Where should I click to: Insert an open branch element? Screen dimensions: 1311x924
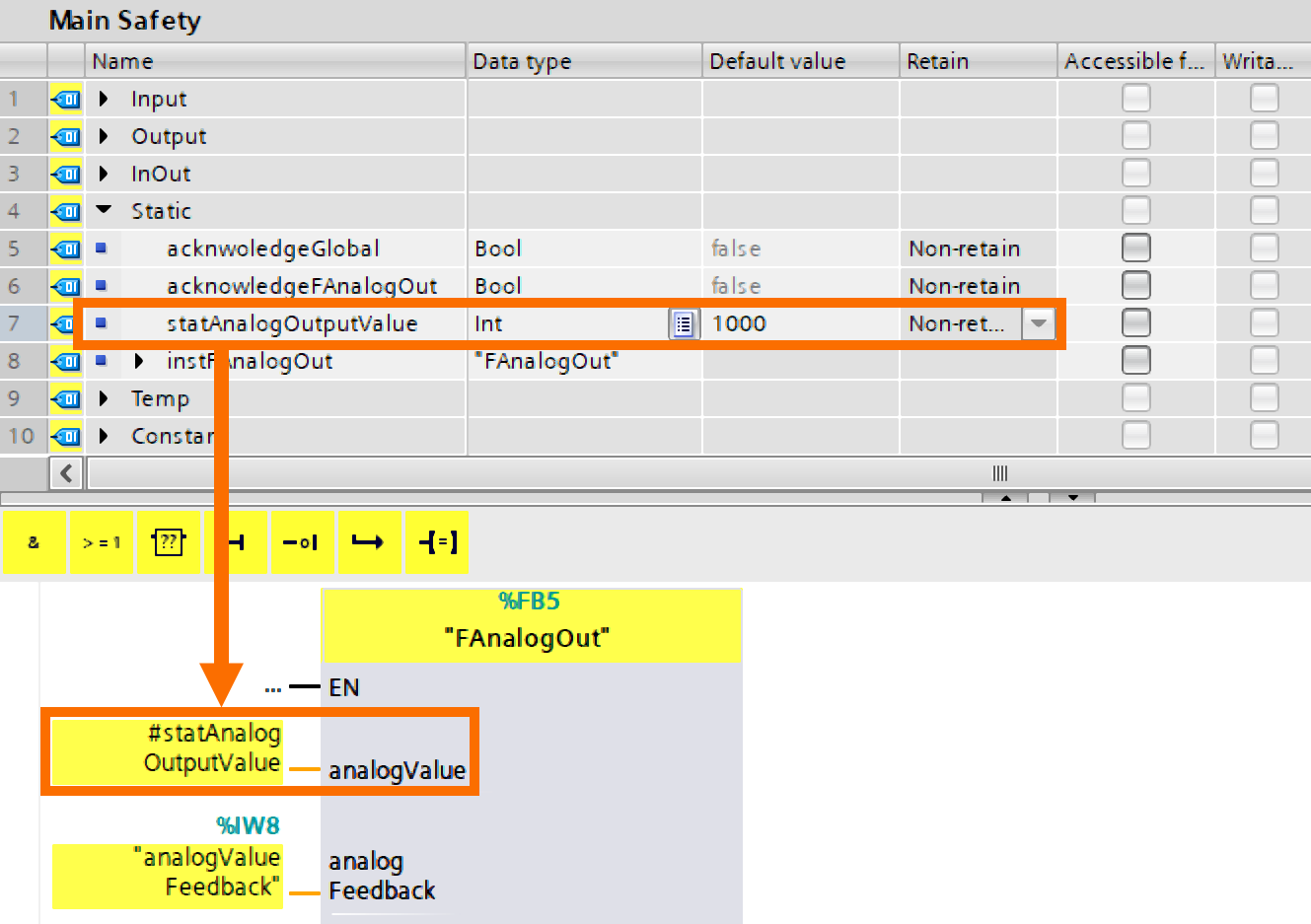[x=370, y=541]
